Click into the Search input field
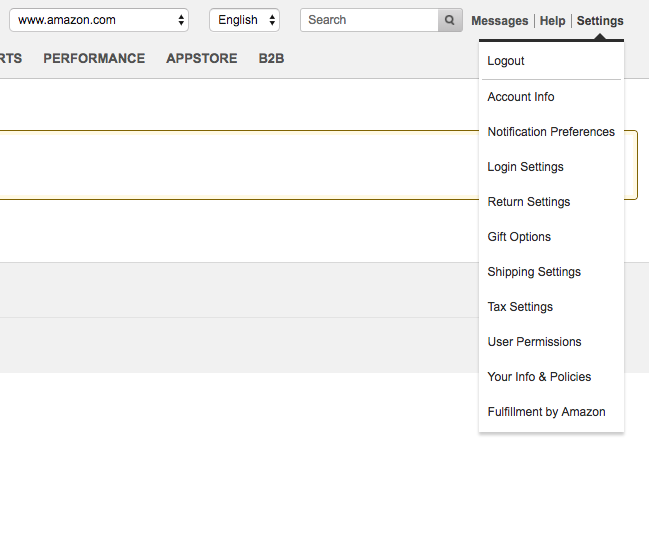Viewport: 649px width, 548px height. 369,20
